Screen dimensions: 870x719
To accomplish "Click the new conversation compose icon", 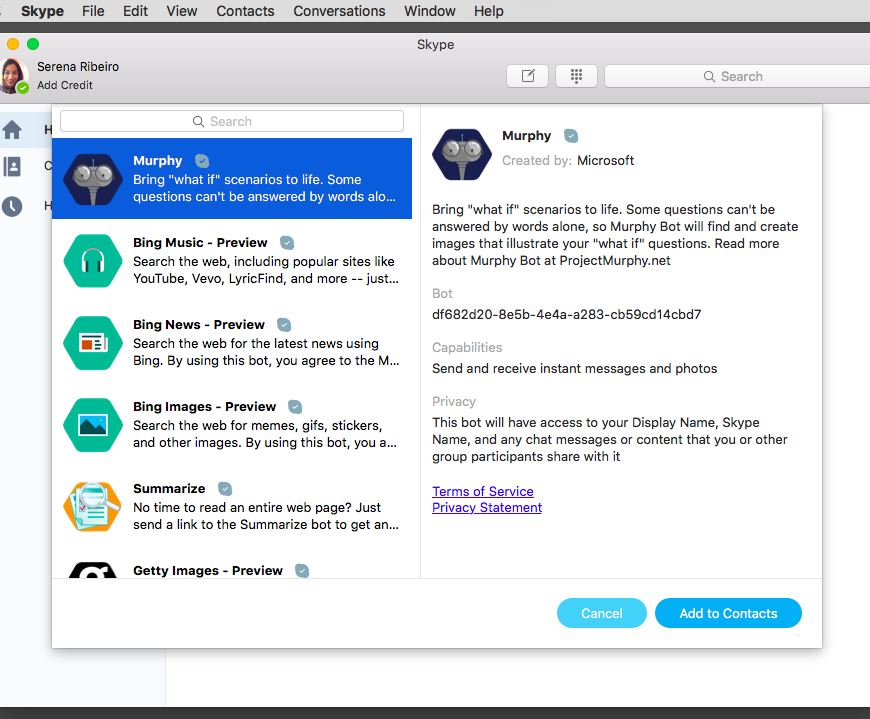I will 528,76.
